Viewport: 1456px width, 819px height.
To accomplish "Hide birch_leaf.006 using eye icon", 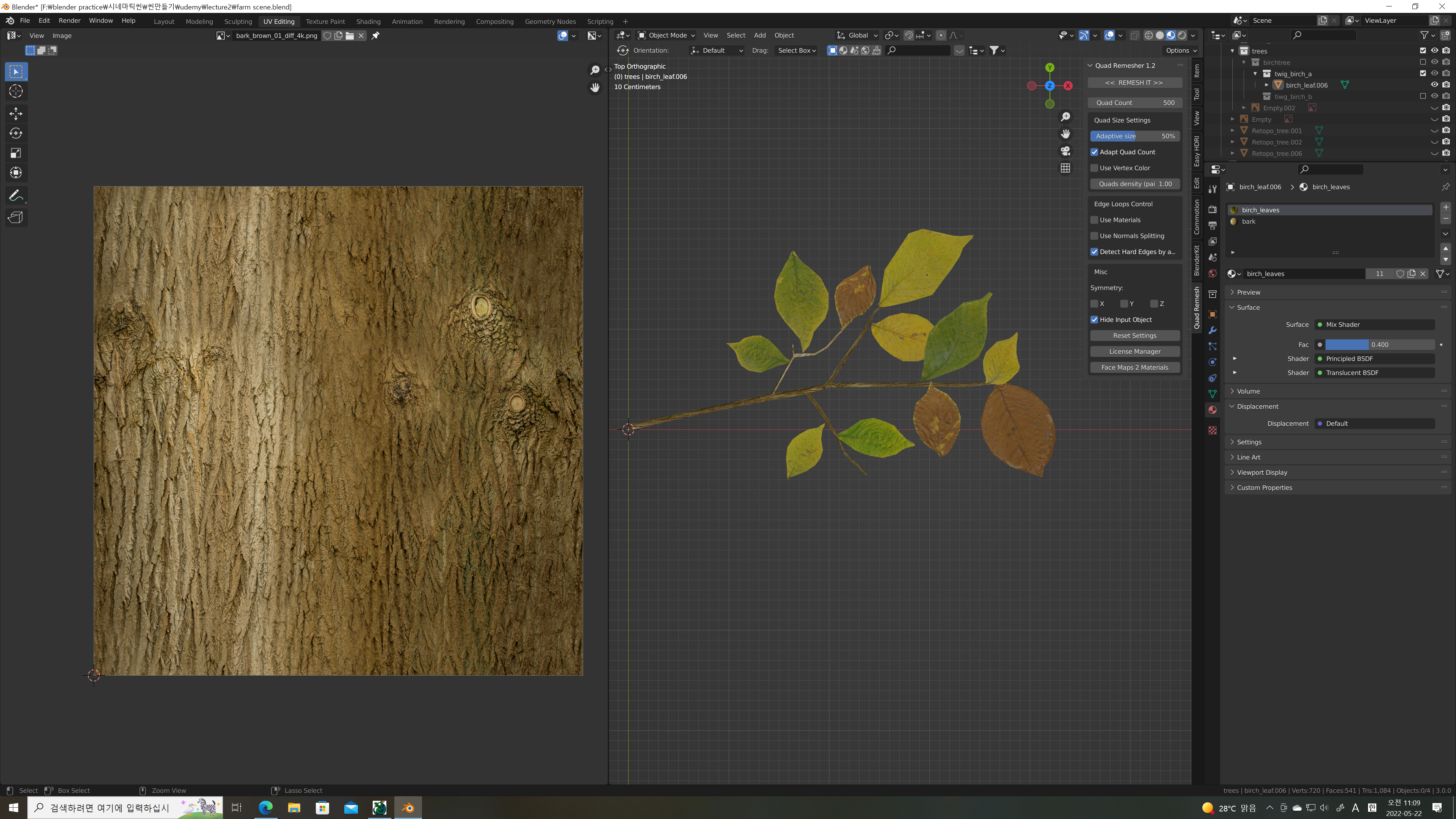I will pos(1434,85).
